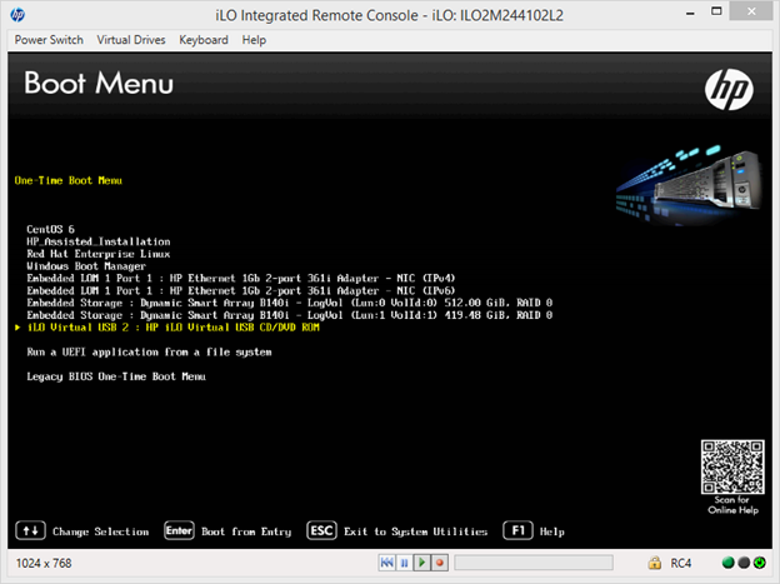
Task: Click the One-Time Boot Menu heading
Action: tap(68, 181)
